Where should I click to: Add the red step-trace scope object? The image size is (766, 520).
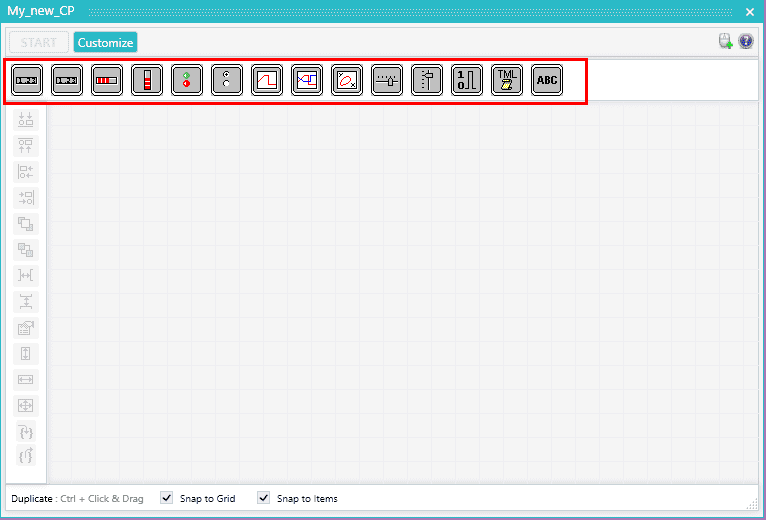coord(267,80)
